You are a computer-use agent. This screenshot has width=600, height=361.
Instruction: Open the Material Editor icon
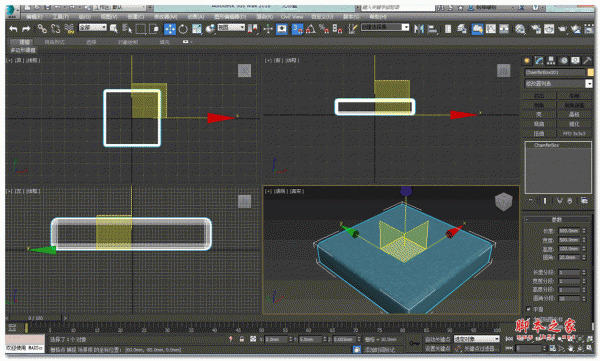pos(520,29)
